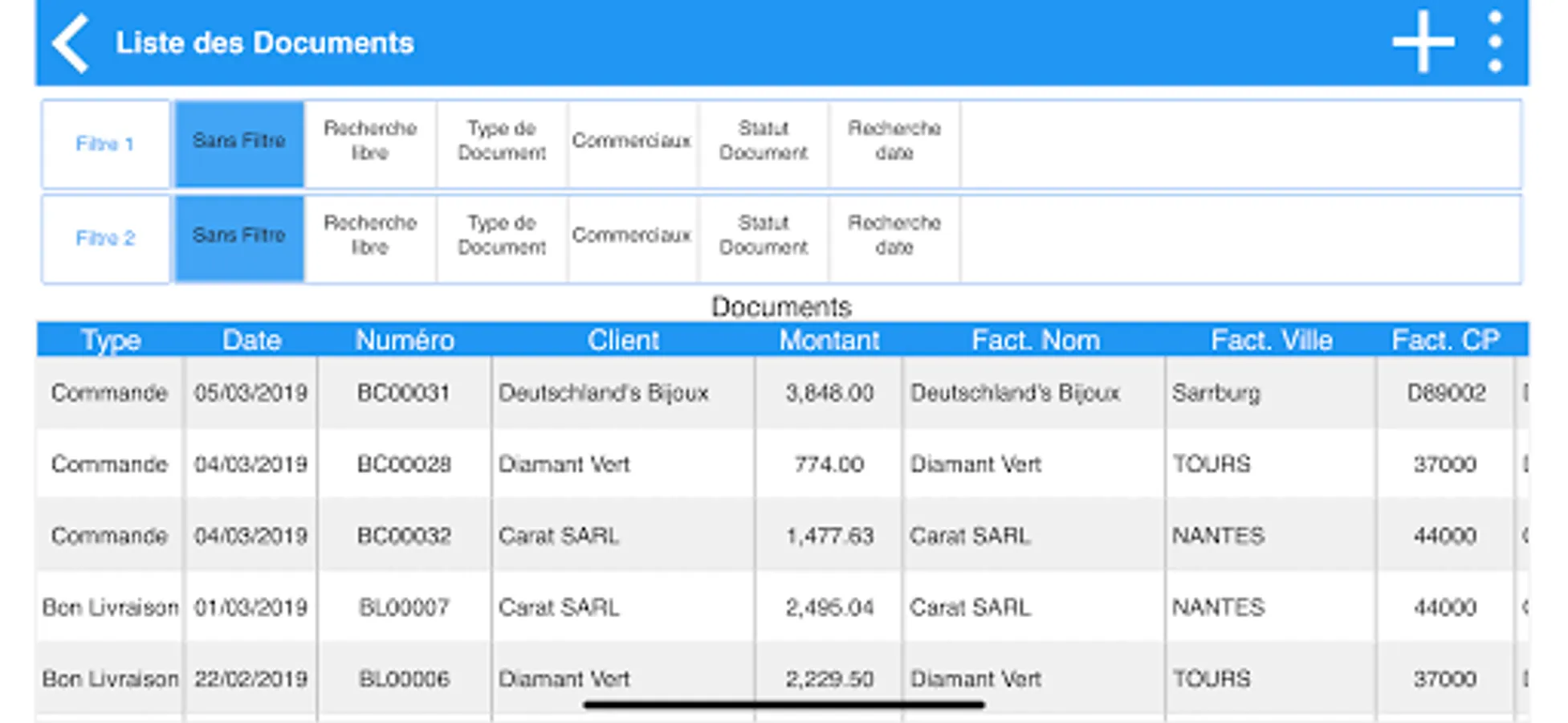The height and width of the screenshot is (723, 1568).
Task: Sort by the Fact. Nom column header
Action: (x=1035, y=340)
